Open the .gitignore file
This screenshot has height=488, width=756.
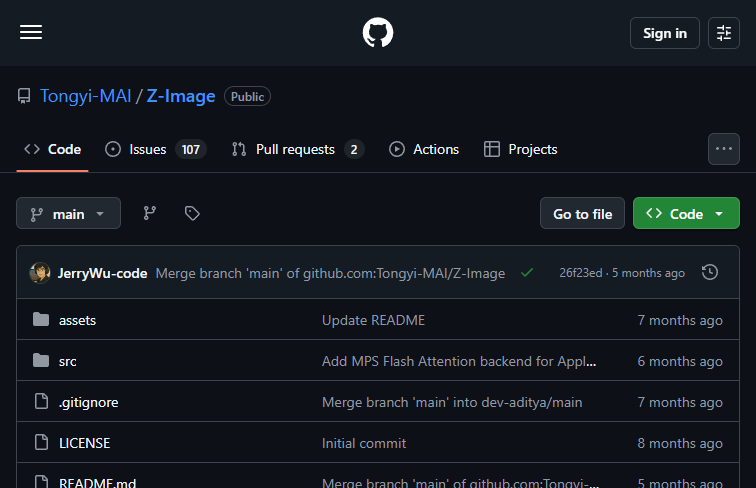point(88,402)
